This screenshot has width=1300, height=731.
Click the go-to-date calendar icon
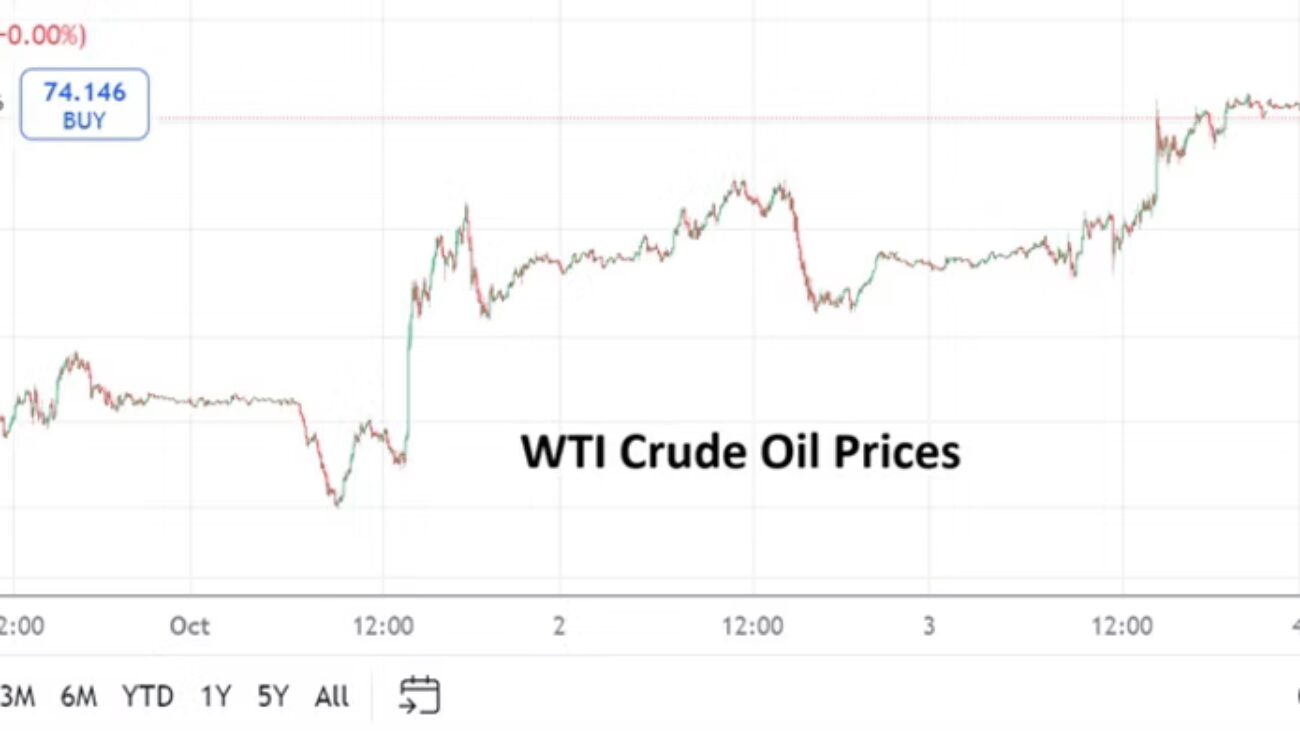pos(420,695)
